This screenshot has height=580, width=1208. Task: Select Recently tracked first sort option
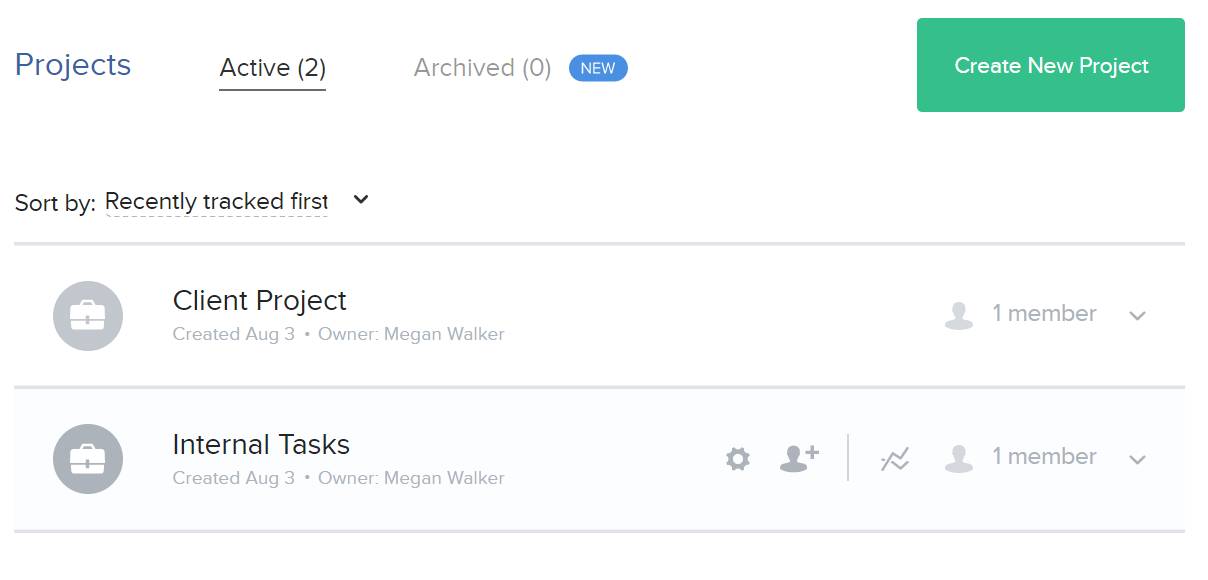click(216, 201)
